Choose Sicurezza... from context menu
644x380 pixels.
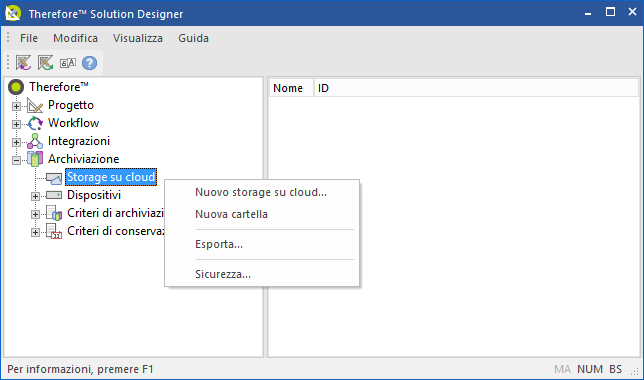coord(262,274)
